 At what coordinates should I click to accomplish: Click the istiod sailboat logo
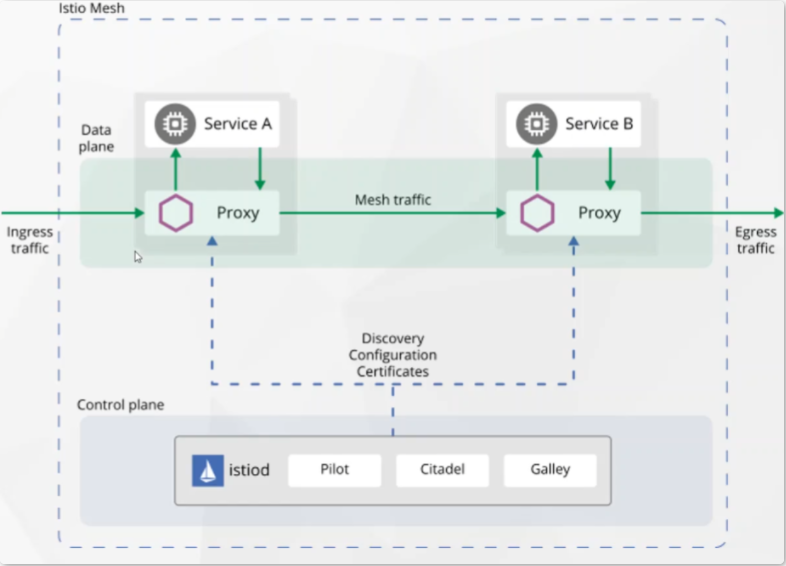click(208, 470)
